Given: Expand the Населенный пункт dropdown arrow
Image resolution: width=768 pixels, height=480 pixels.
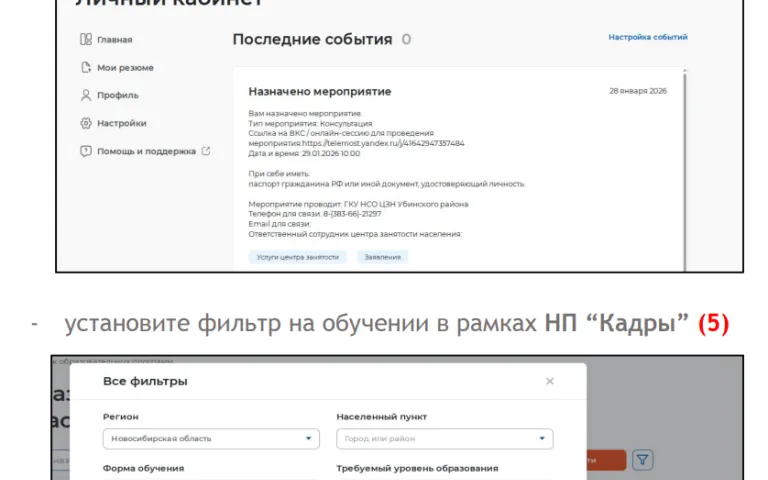Looking at the screenshot, I should (542, 439).
